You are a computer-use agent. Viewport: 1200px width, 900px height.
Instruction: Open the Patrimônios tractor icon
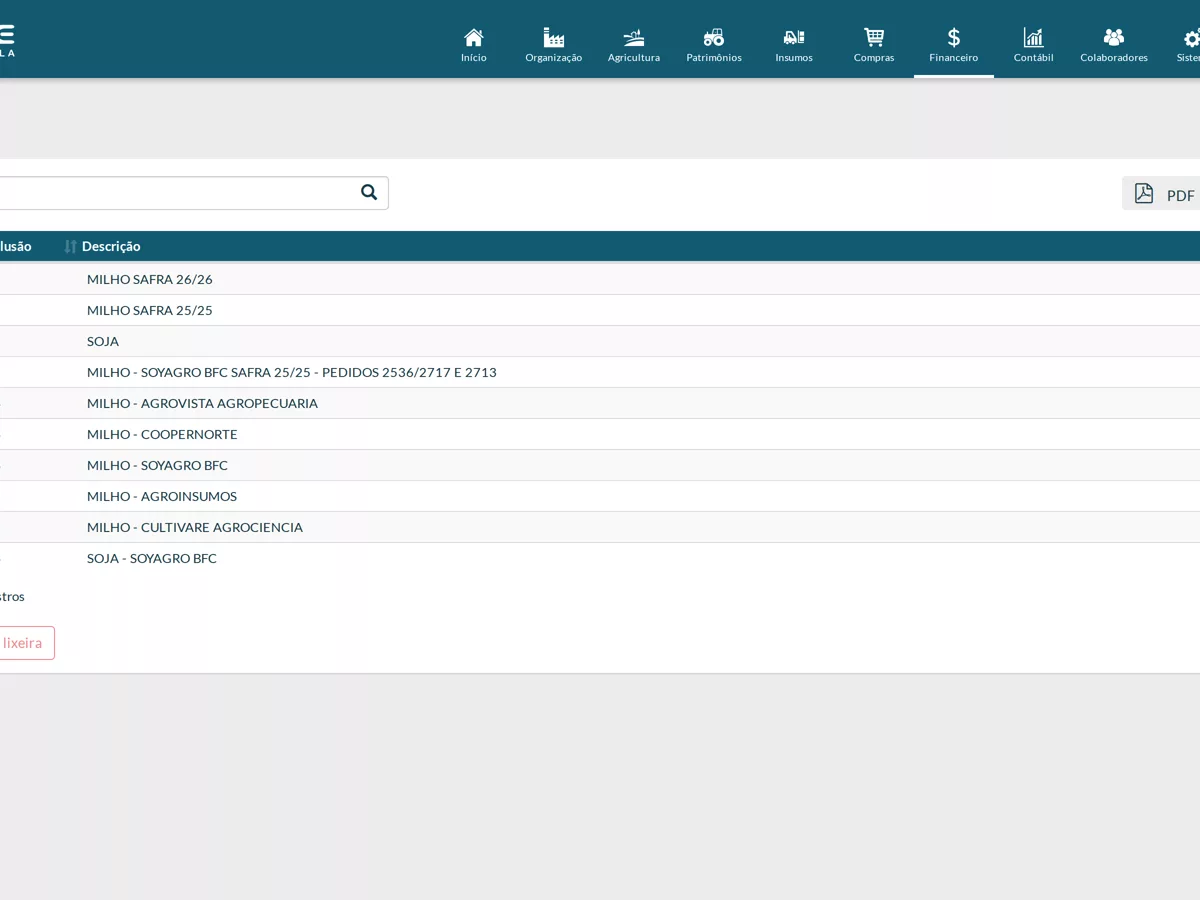pyautogui.click(x=714, y=37)
